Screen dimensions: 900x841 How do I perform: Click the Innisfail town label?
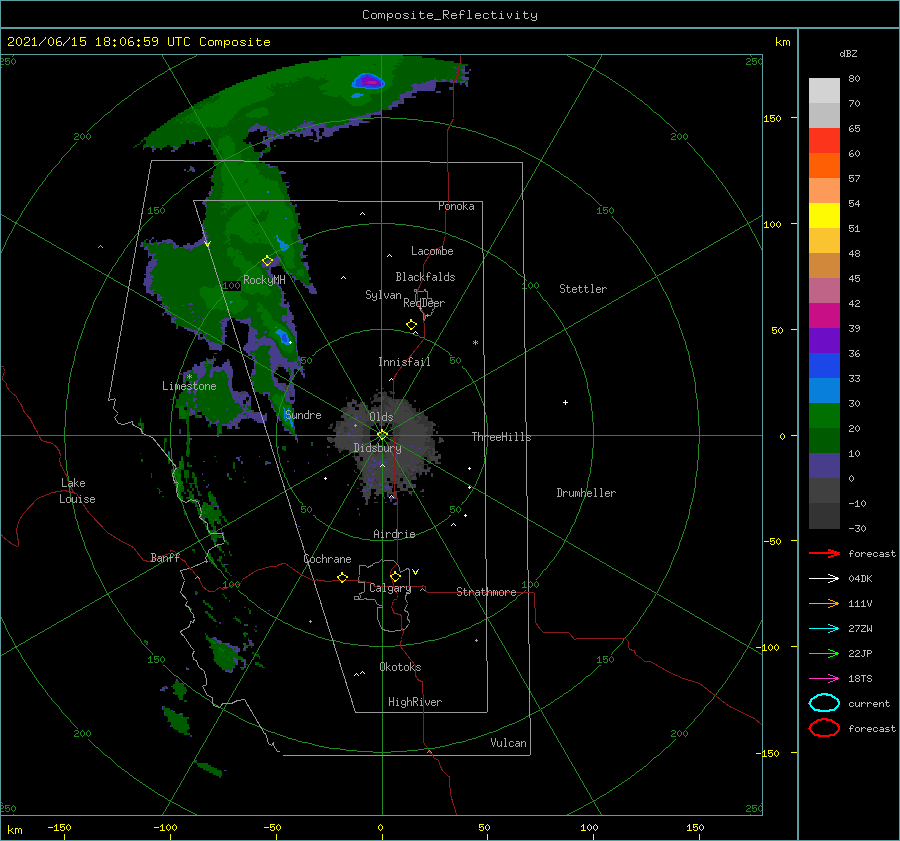coord(404,362)
